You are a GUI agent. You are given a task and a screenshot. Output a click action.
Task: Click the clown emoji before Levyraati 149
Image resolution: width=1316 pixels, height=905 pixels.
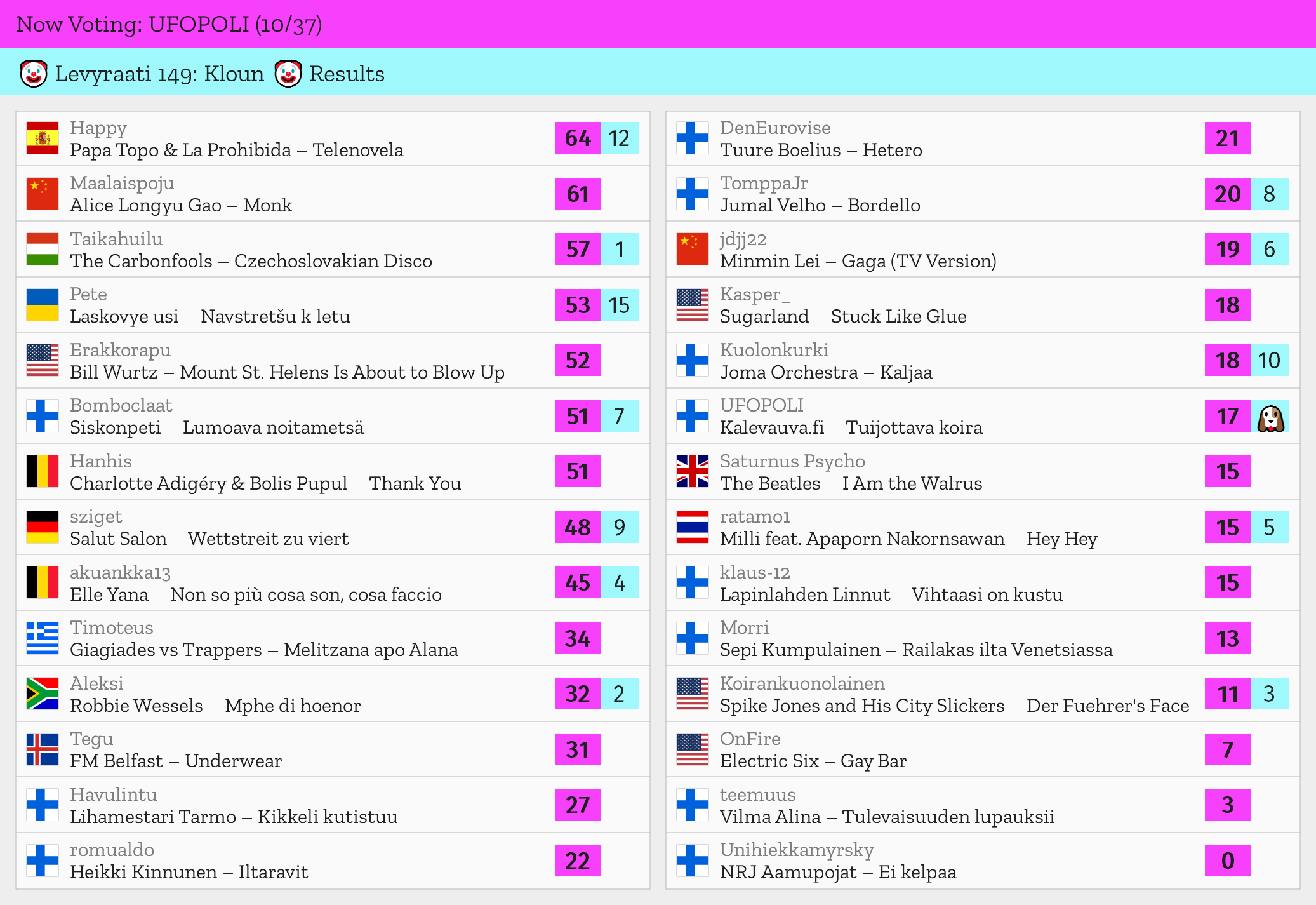34,74
